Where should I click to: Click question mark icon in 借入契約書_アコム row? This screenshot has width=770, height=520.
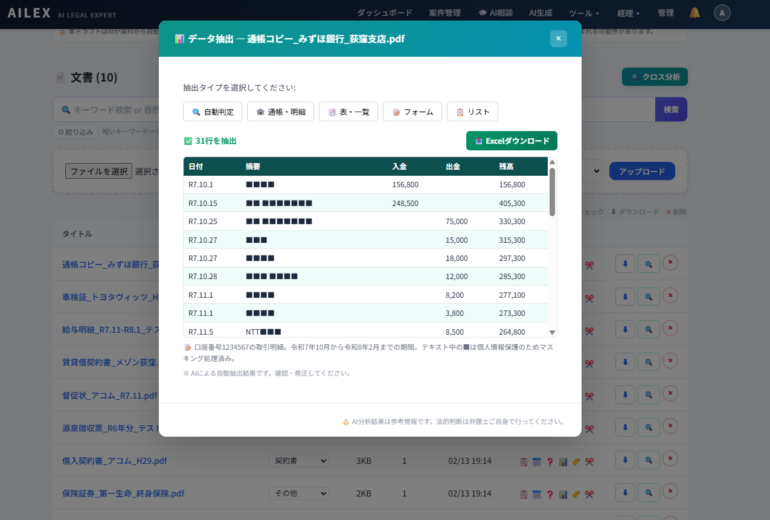(549, 461)
